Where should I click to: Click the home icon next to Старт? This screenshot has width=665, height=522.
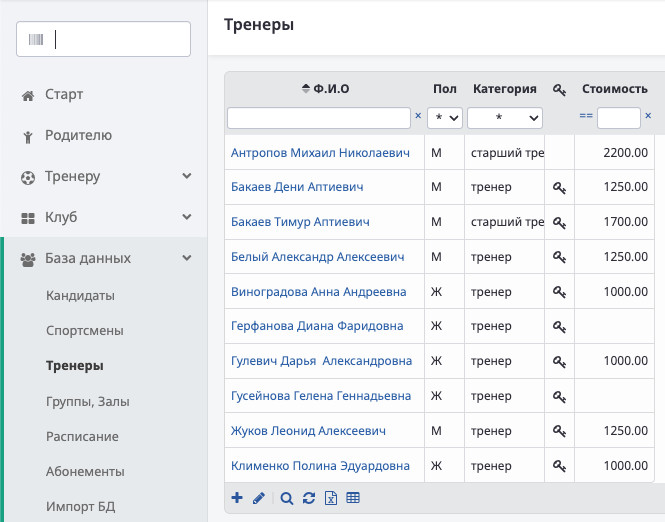(x=28, y=96)
